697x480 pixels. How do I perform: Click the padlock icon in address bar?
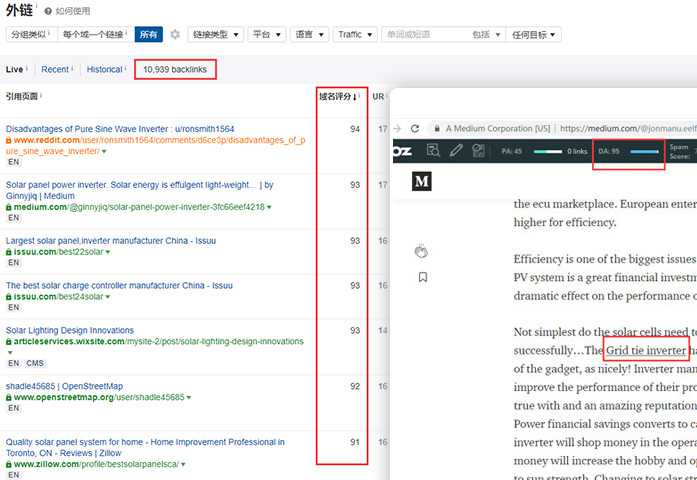(x=437, y=128)
